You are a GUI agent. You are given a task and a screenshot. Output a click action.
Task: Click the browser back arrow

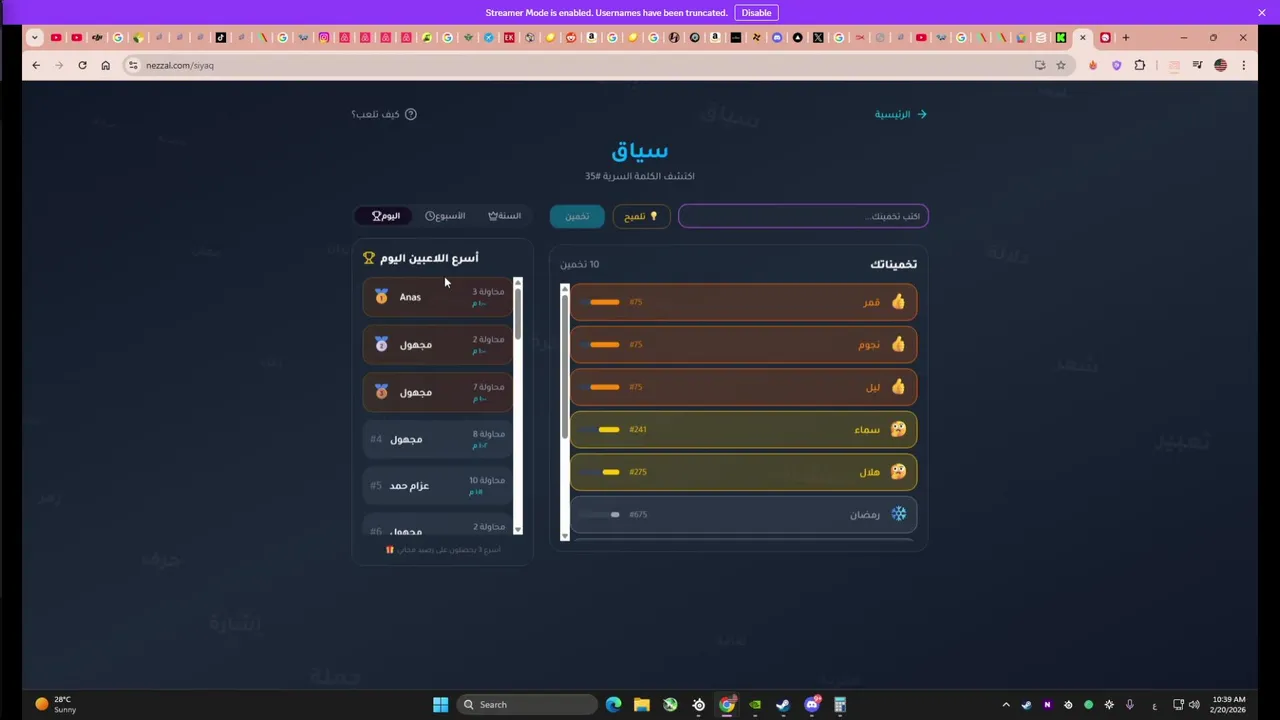pyautogui.click(x=36, y=65)
